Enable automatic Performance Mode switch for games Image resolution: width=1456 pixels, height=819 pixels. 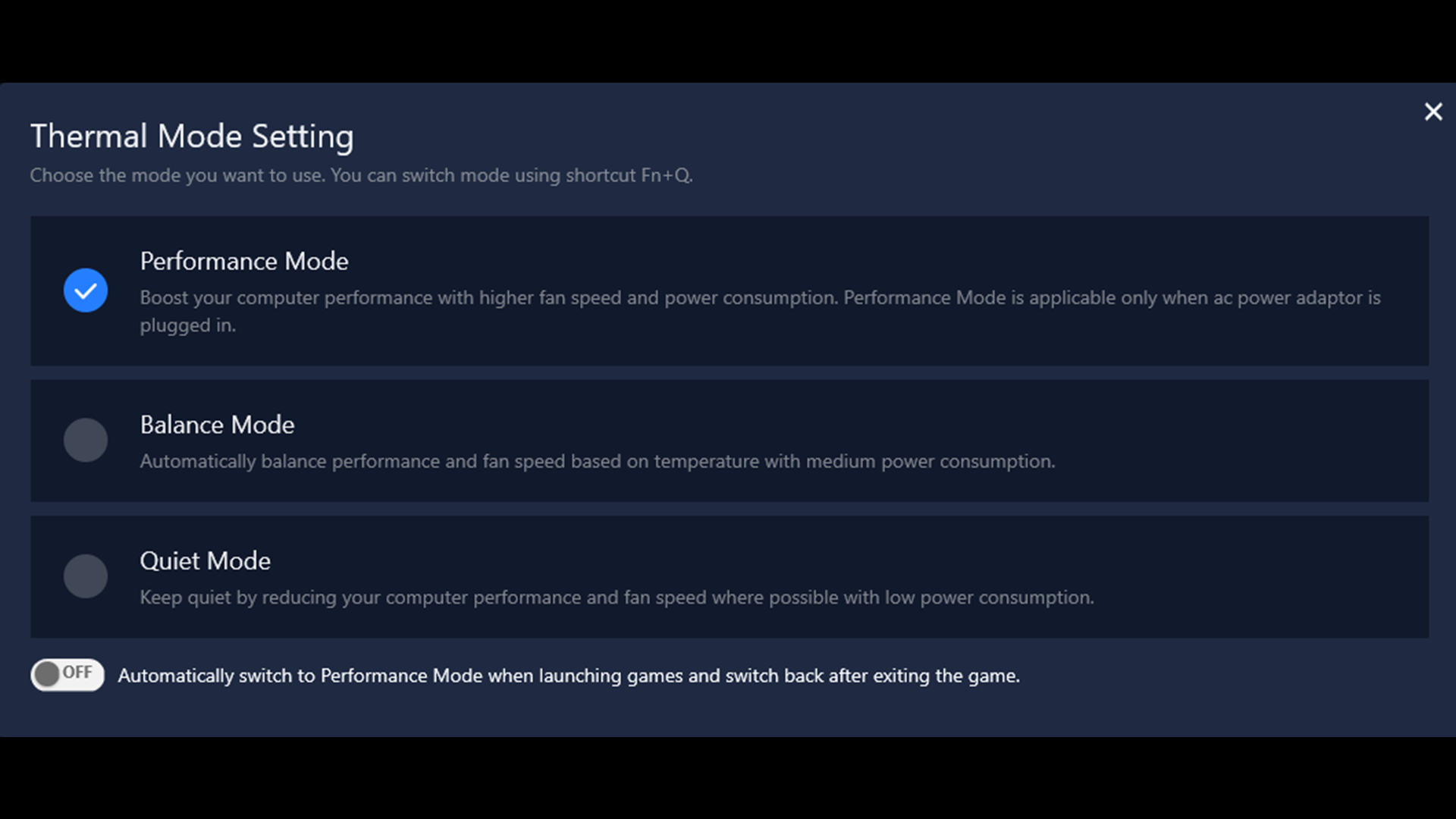tap(67, 674)
